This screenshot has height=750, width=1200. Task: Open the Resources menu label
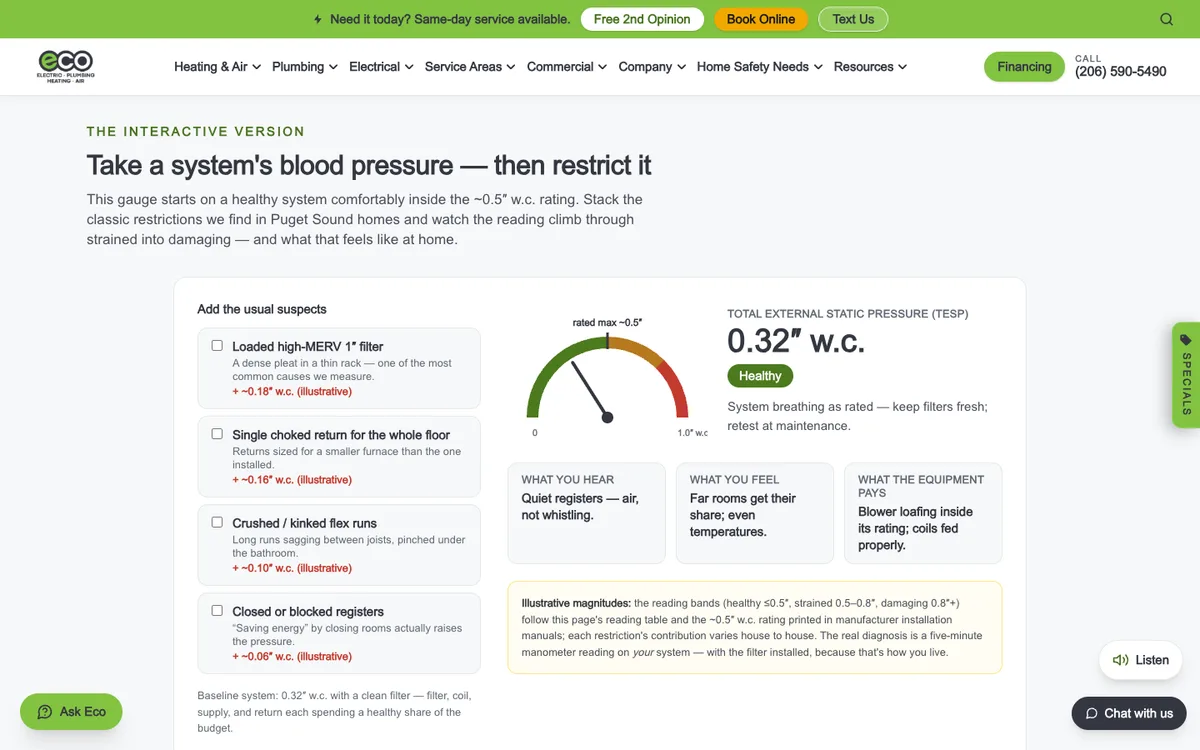tap(863, 67)
